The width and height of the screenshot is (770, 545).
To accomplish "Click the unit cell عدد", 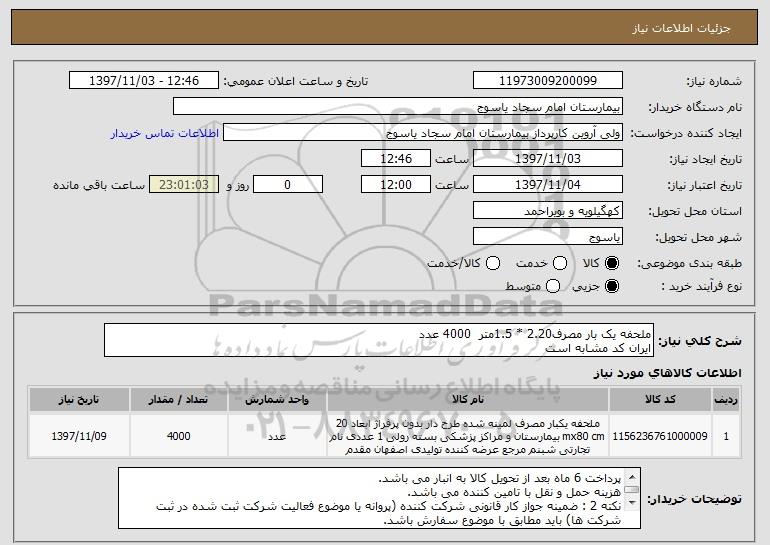I will tap(277, 436).
